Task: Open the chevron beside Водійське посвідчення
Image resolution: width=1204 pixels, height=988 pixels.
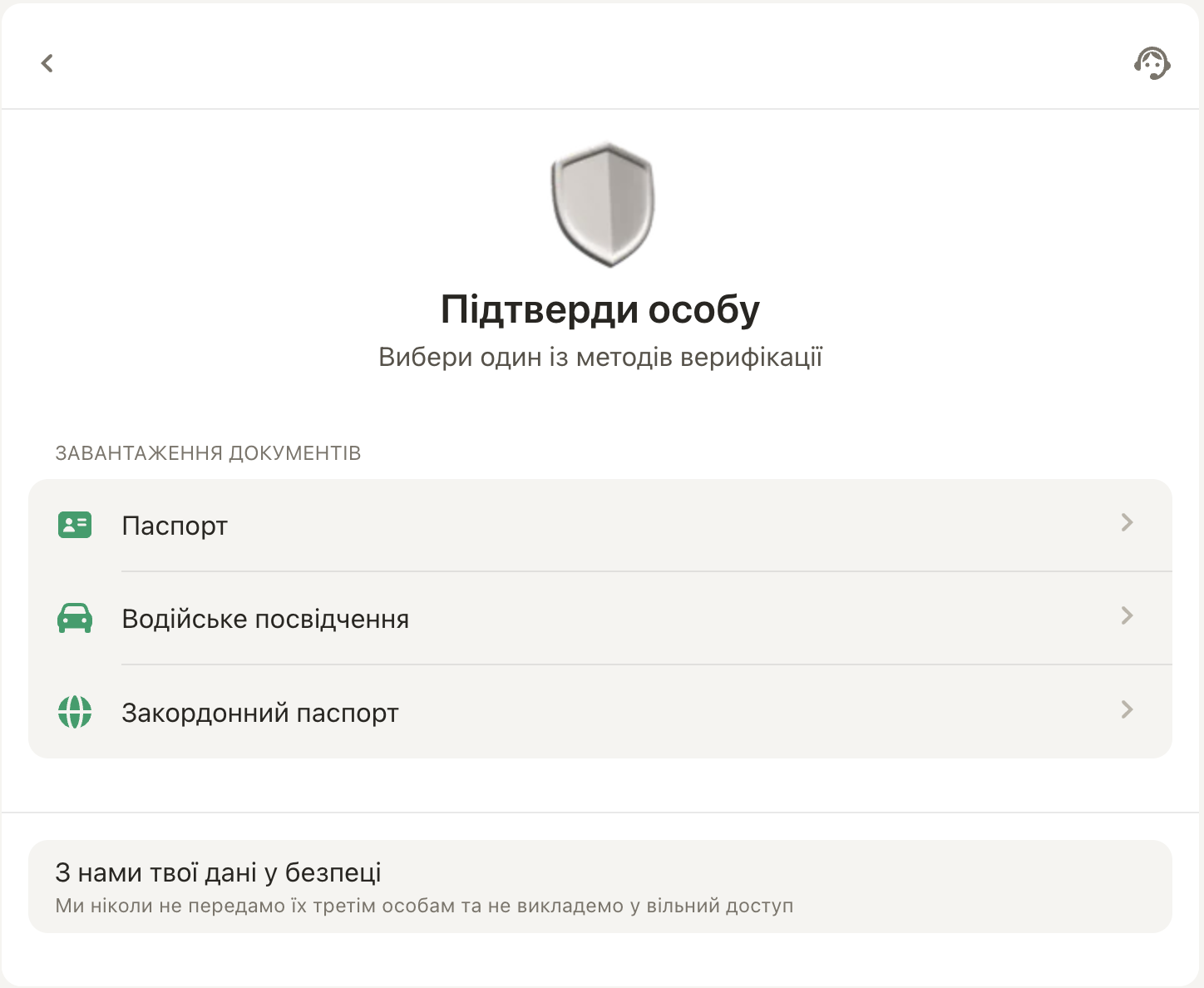Action: click(1127, 616)
